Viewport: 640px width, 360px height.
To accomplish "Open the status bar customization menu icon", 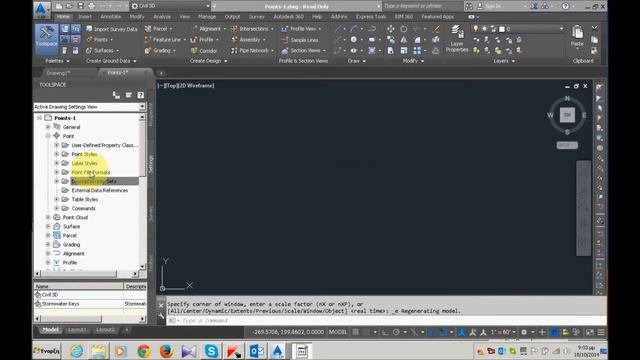I will coord(601,332).
